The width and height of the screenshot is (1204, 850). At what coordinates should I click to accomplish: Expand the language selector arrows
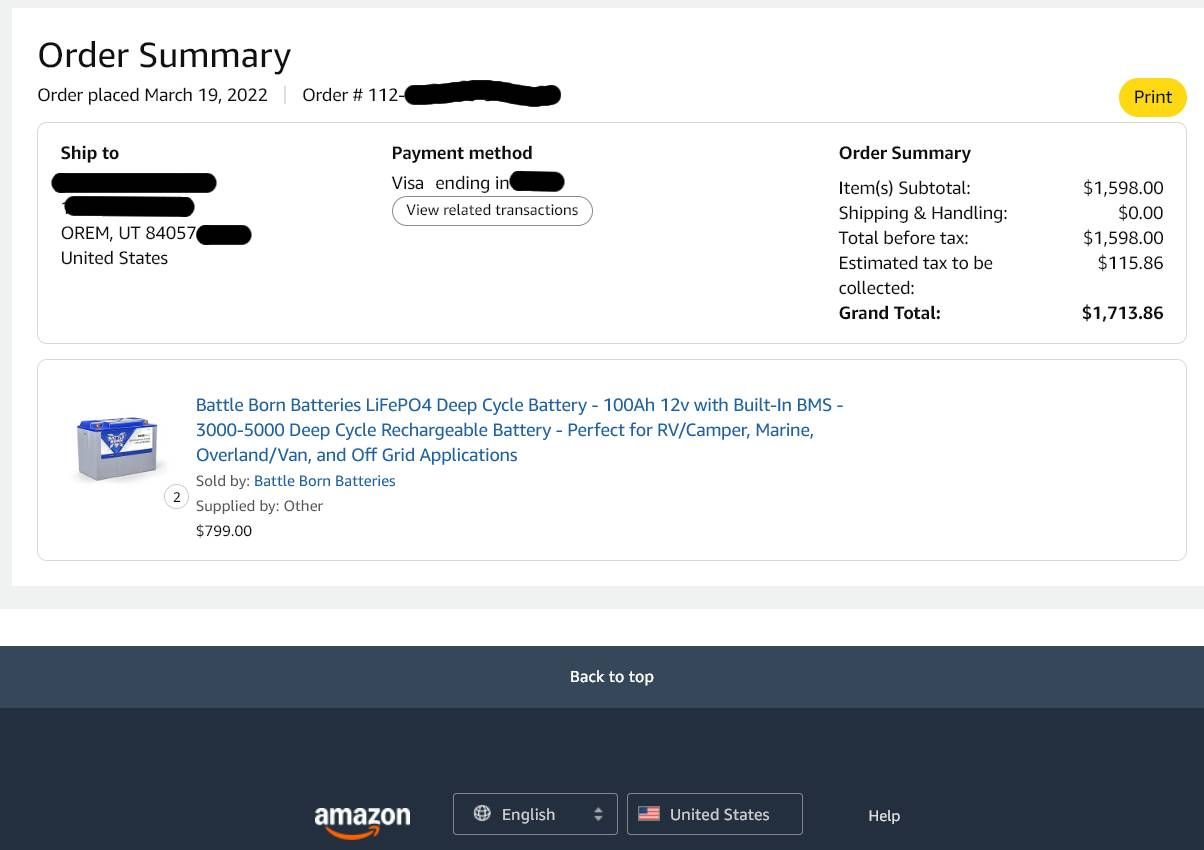(598, 814)
